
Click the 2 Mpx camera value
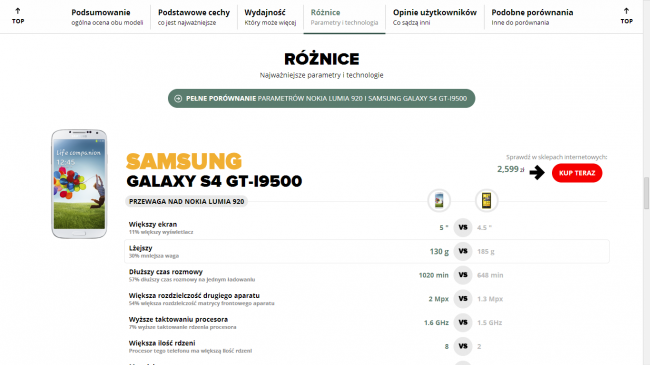[x=439, y=299]
